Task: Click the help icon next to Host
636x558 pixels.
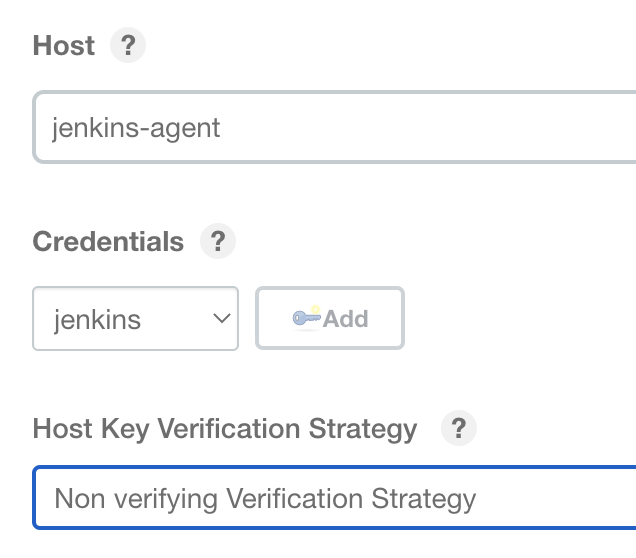Action: (x=127, y=46)
